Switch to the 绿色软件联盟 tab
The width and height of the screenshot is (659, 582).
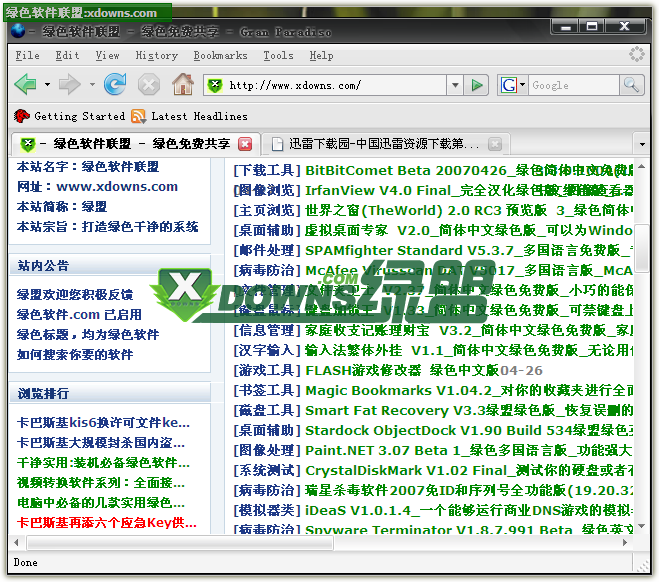(135, 144)
